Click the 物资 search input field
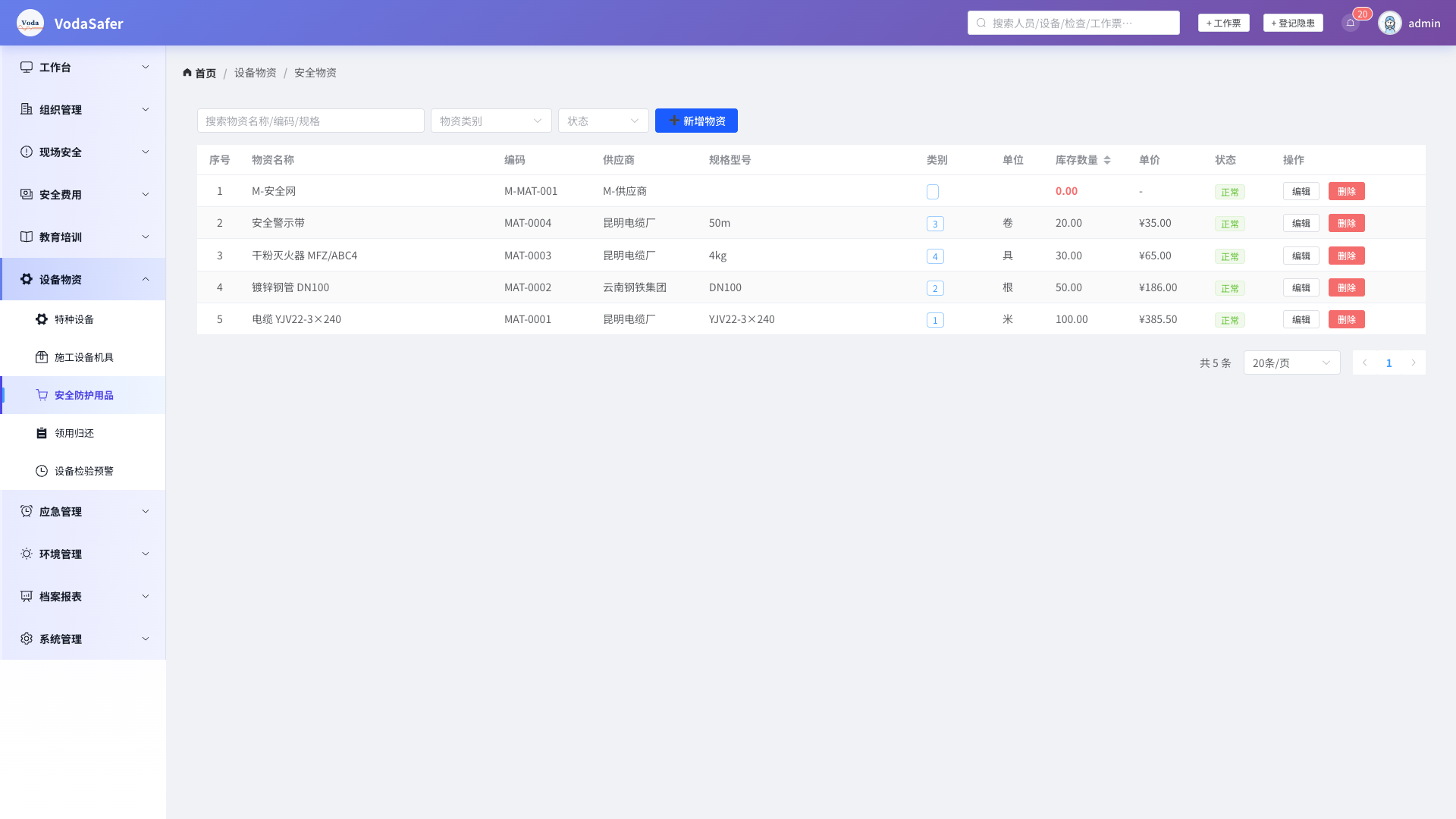This screenshot has width=1456, height=819. (311, 121)
